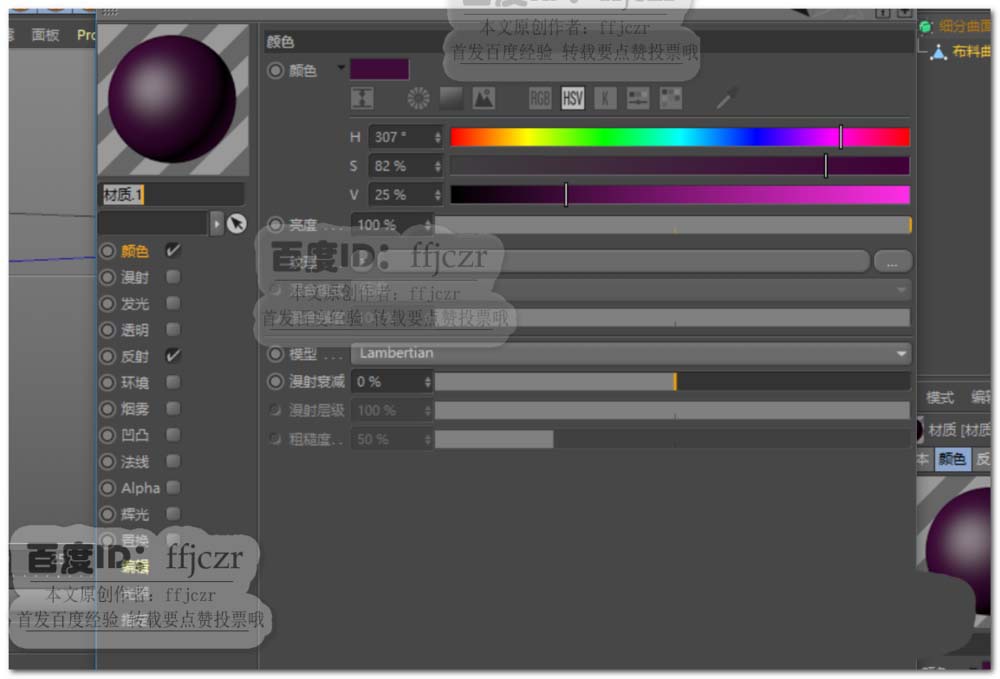This screenshot has width=1000, height=679.
Task: Enable the 法线 channel checkbox
Action: pos(172,461)
